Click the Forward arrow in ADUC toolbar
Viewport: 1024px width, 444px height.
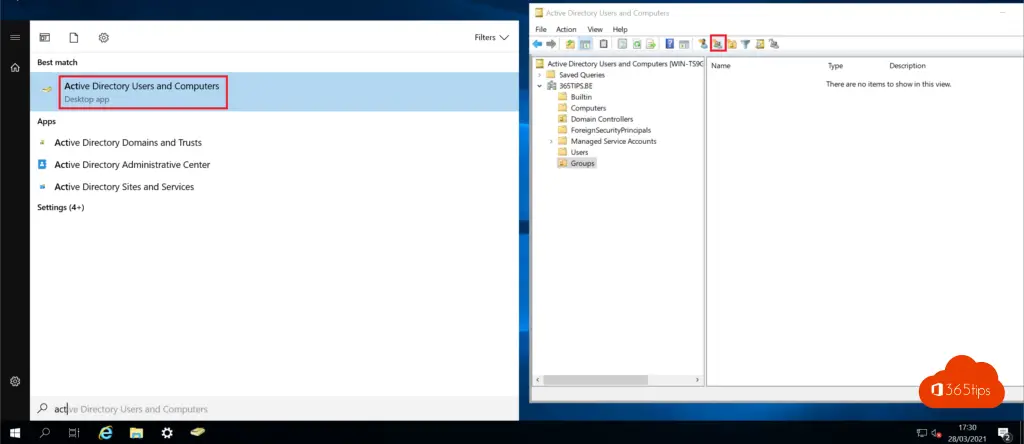pos(551,44)
